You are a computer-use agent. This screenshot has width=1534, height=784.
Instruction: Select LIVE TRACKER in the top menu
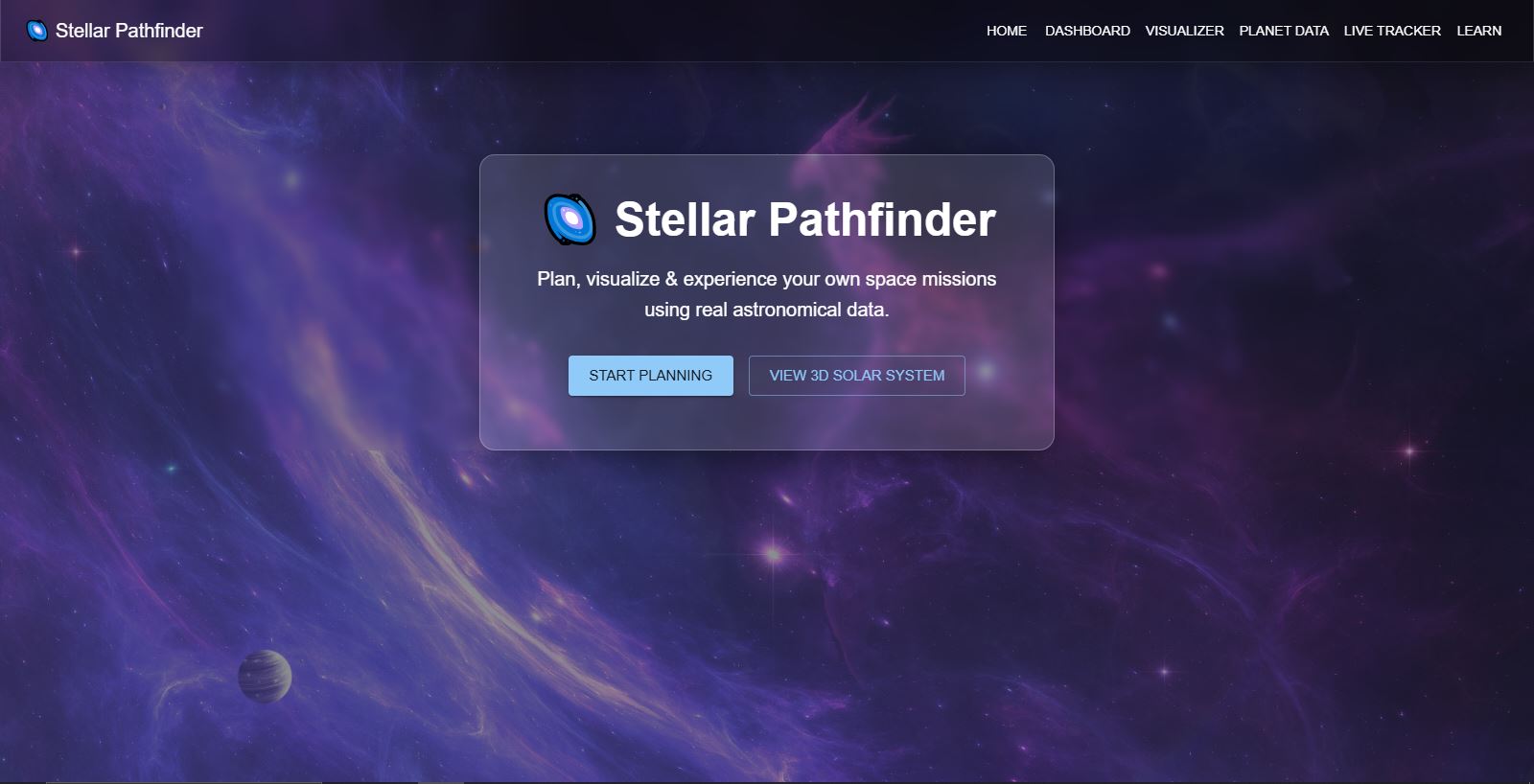1392,31
